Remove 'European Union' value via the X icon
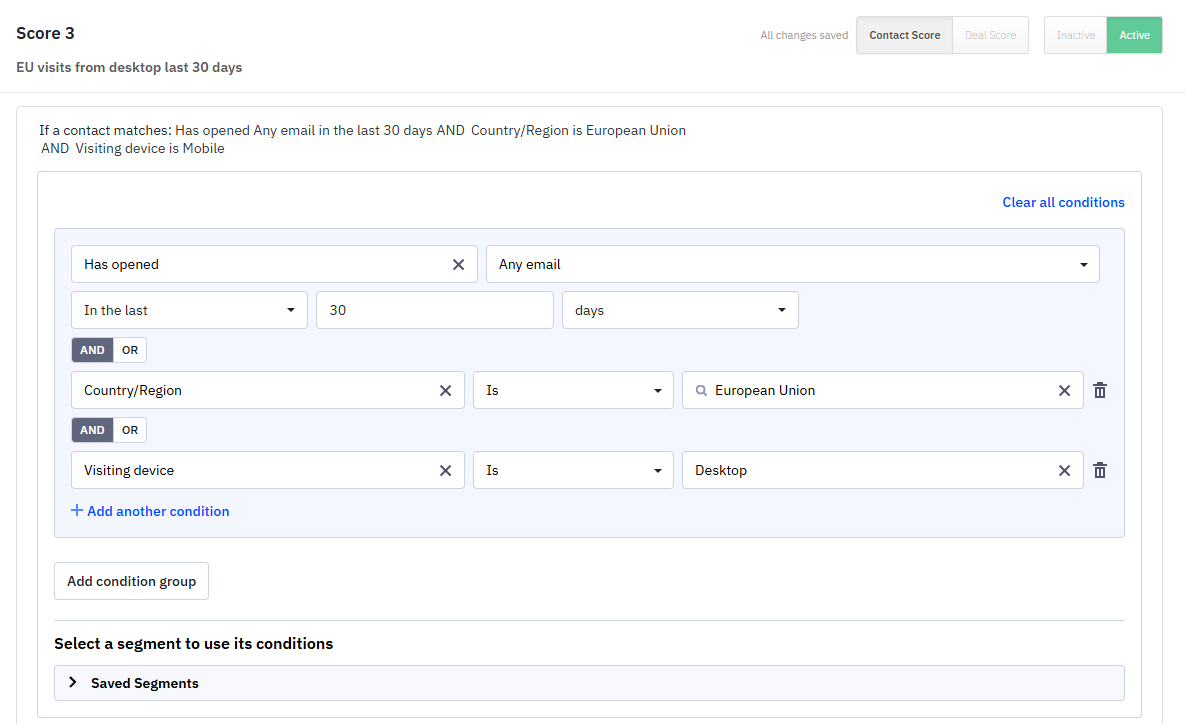 [x=1064, y=390]
